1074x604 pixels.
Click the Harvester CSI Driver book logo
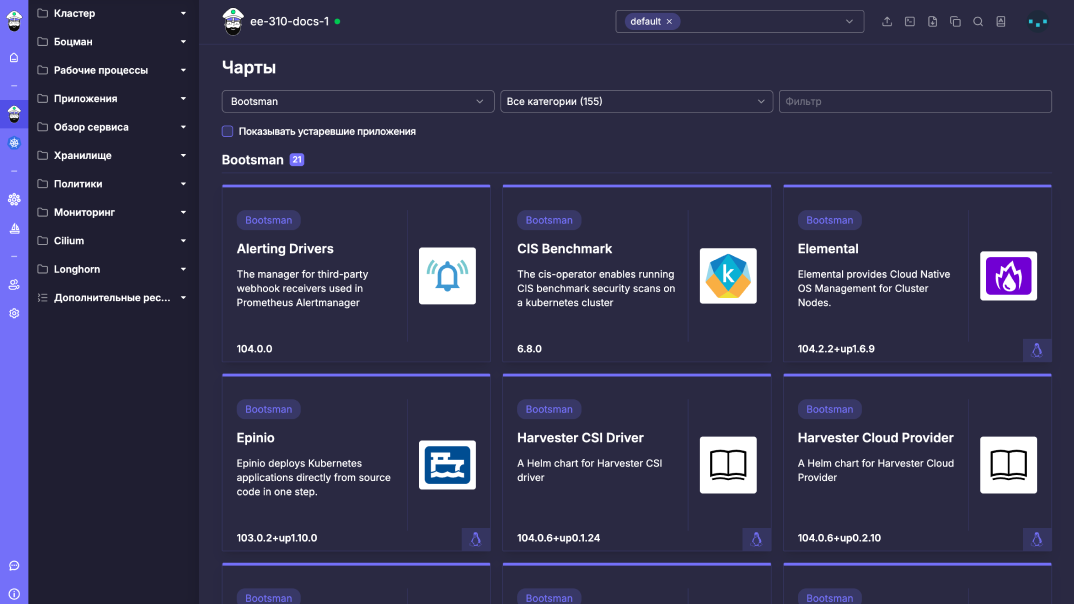pyautogui.click(x=728, y=465)
